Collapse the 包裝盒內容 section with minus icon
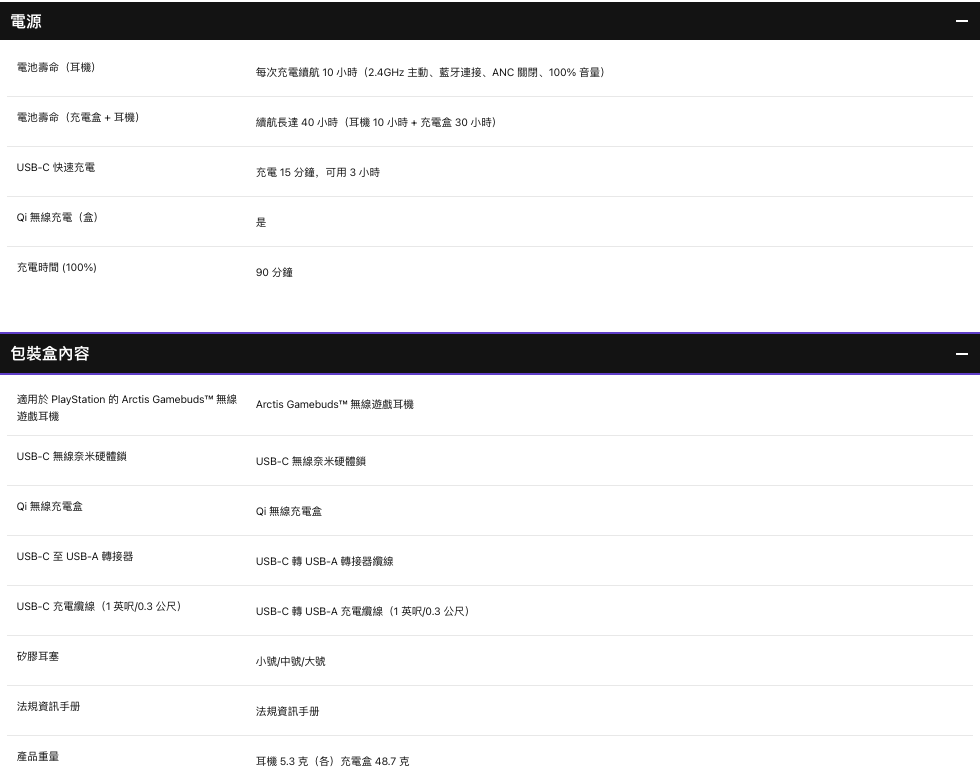This screenshot has width=980, height=775. point(961,354)
